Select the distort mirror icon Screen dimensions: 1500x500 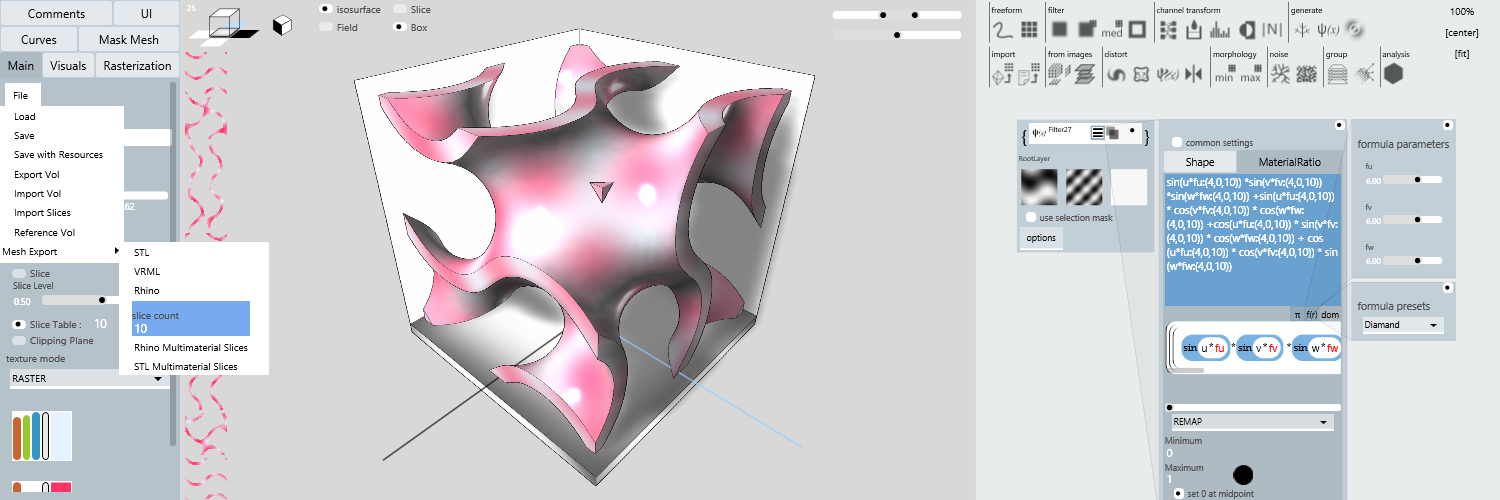click(x=1193, y=74)
